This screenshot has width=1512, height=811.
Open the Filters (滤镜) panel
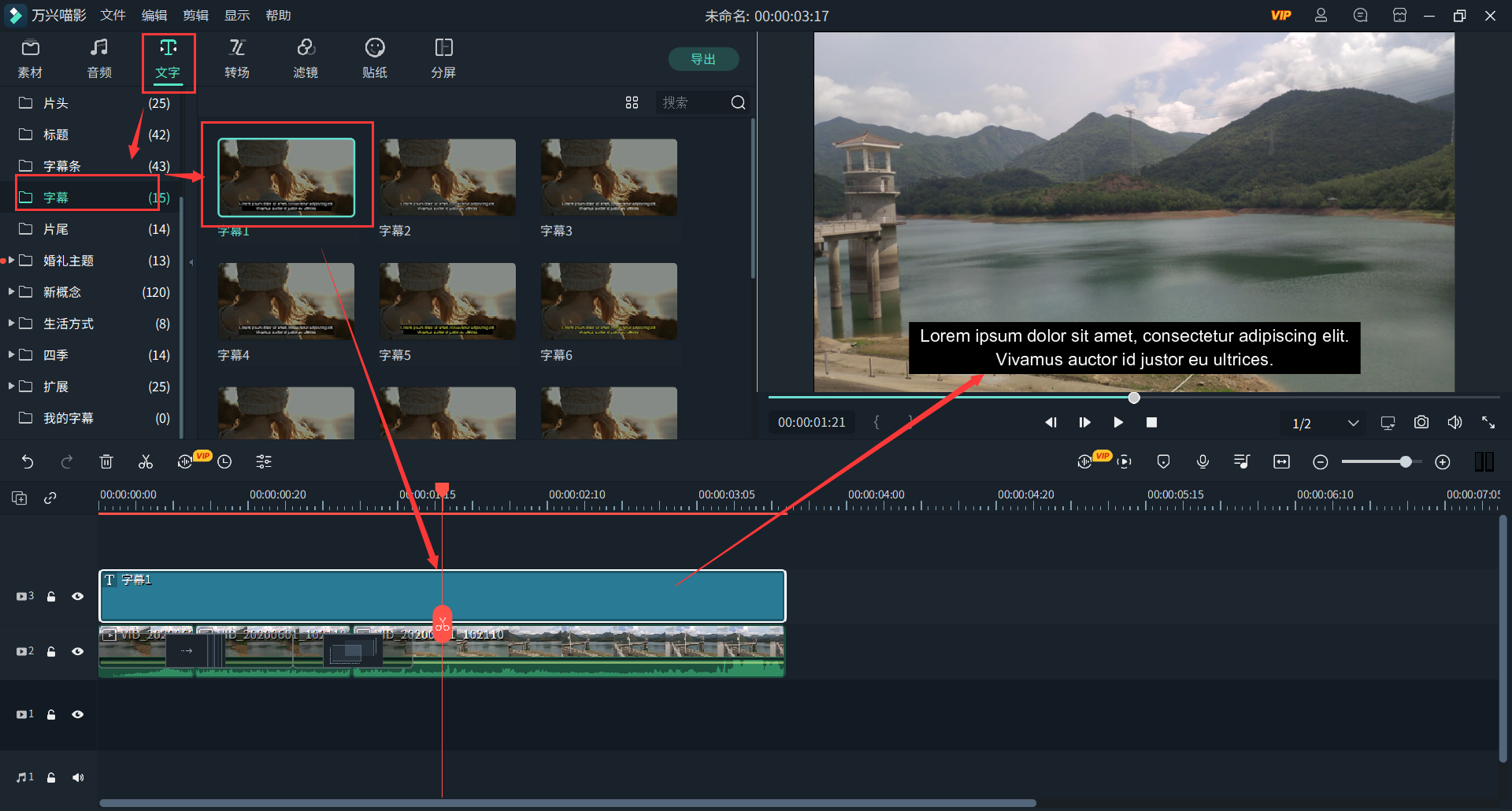pos(306,59)
